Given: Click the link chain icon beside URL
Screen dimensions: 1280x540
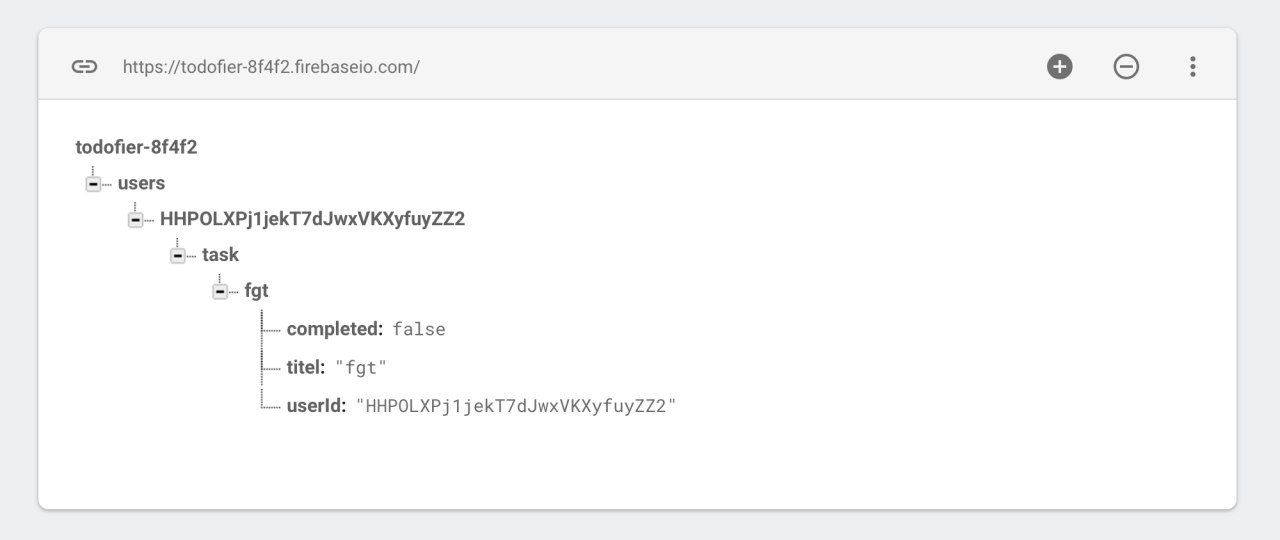Looking at the screenshot, I should [84, 67].
